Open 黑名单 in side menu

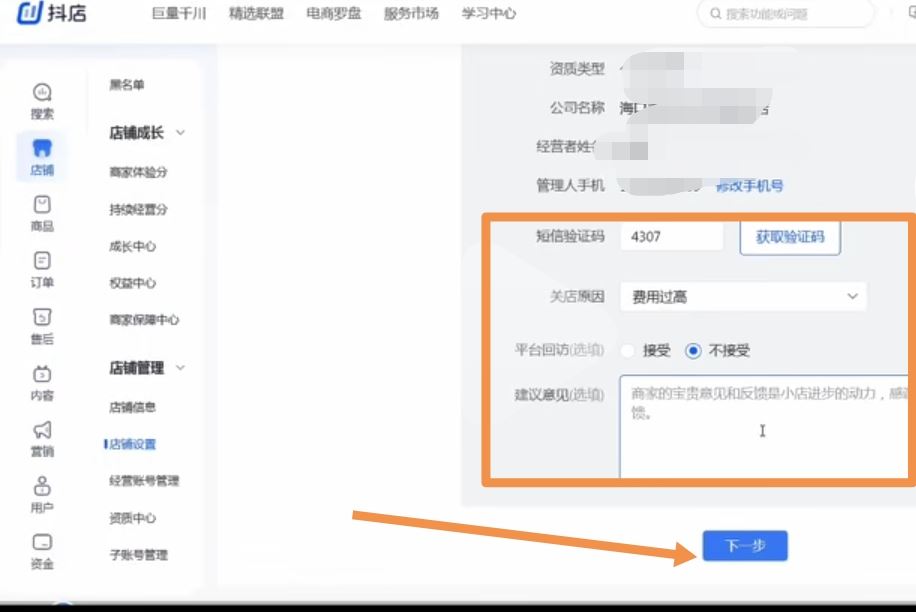click(x=127, y=85)
